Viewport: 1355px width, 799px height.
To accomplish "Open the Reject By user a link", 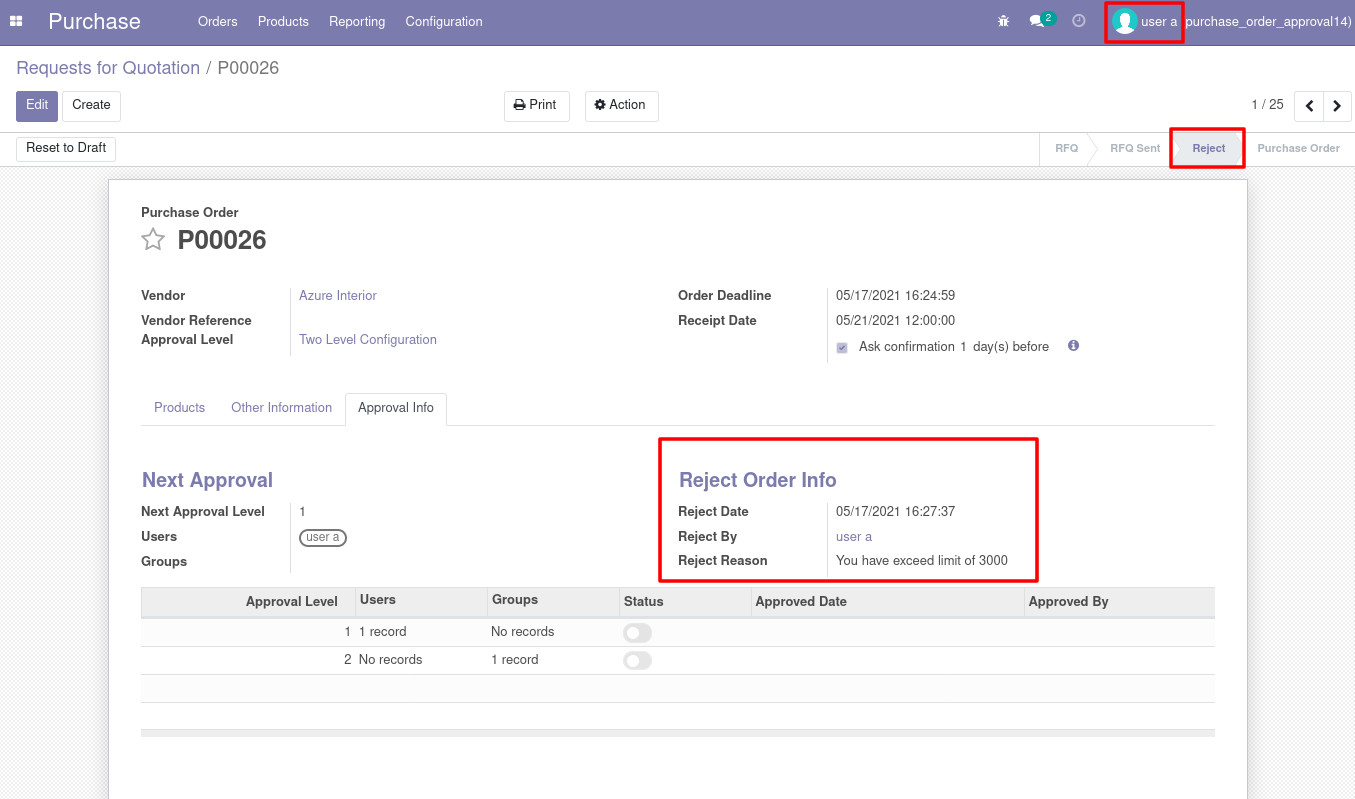I will [x=854, y=537].
